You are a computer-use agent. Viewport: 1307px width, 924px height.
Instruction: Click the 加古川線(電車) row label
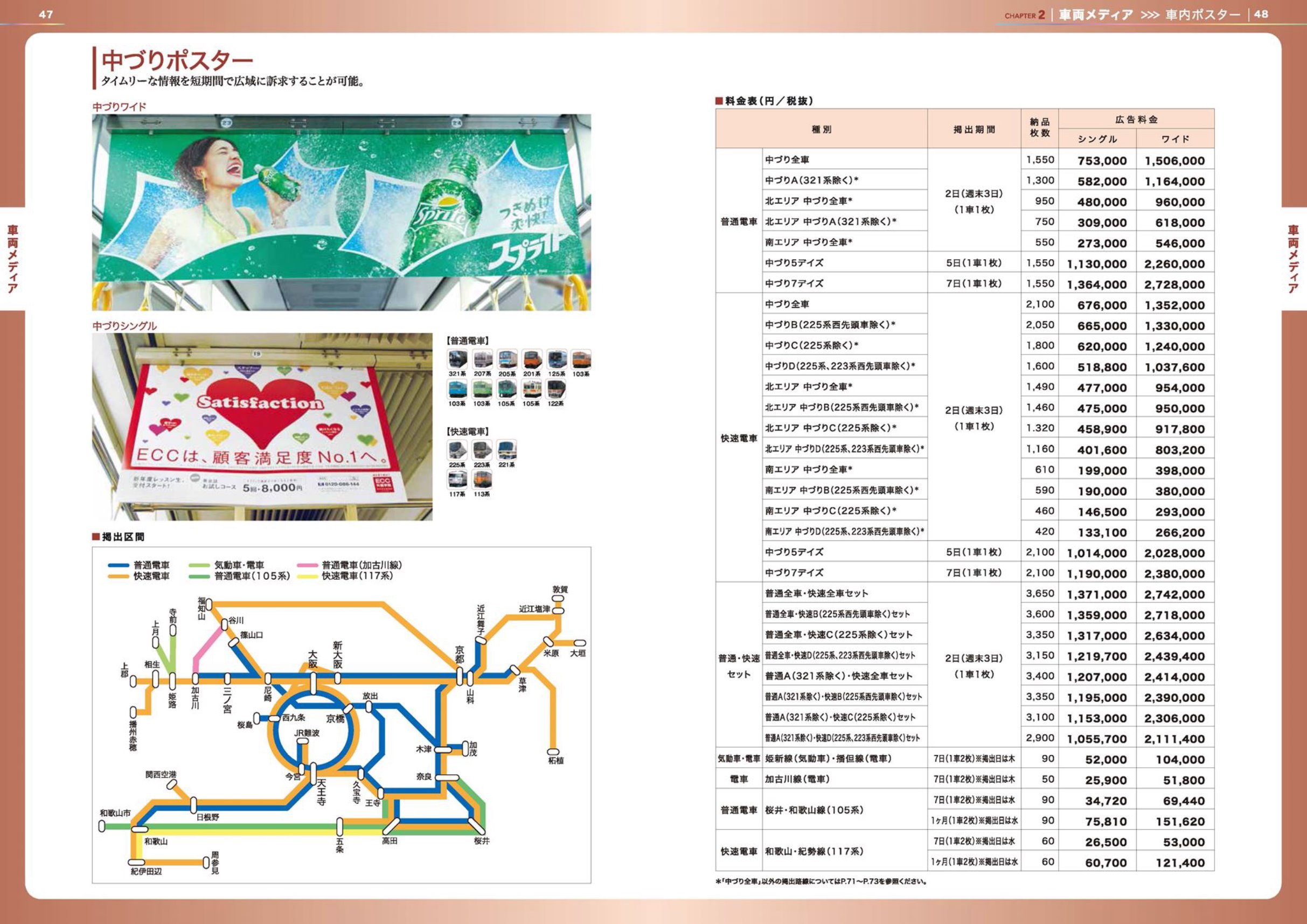pos(797,779)
